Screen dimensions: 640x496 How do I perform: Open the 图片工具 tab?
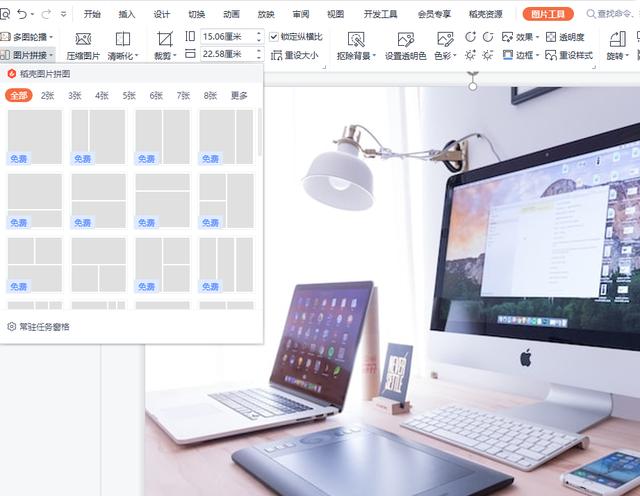click(547, 15)
